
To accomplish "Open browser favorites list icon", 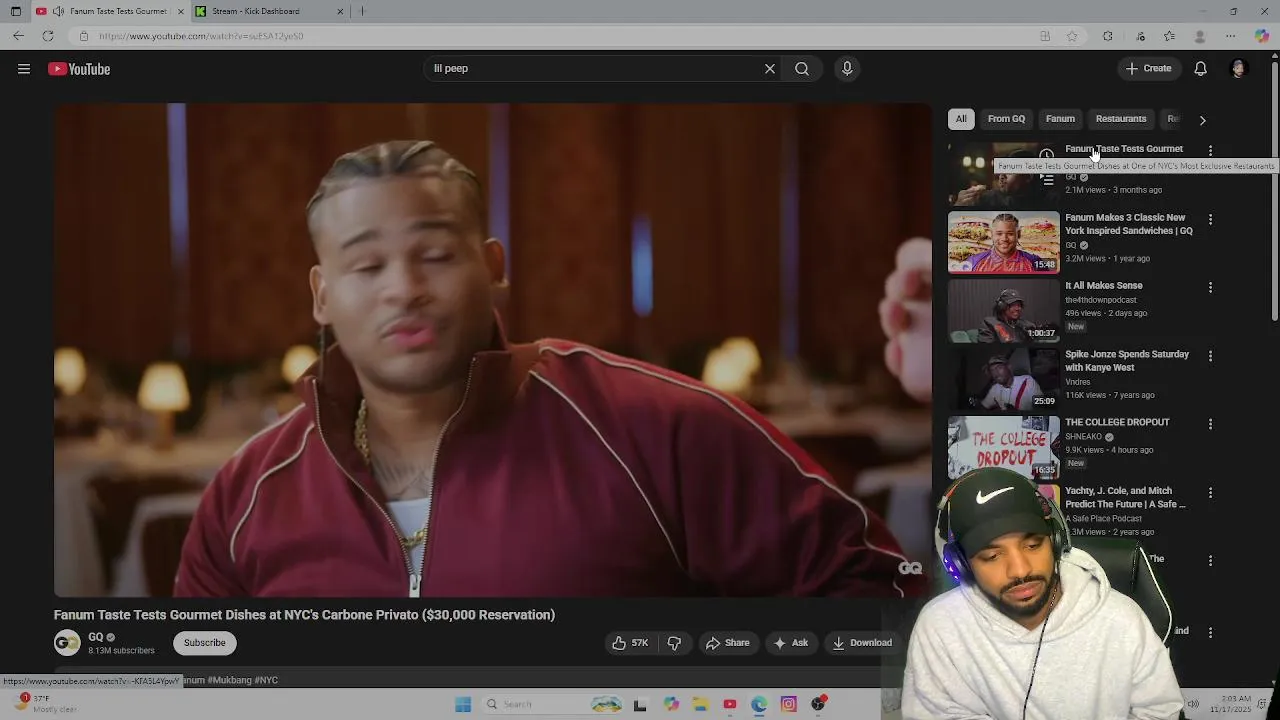I will point(1169,36).
